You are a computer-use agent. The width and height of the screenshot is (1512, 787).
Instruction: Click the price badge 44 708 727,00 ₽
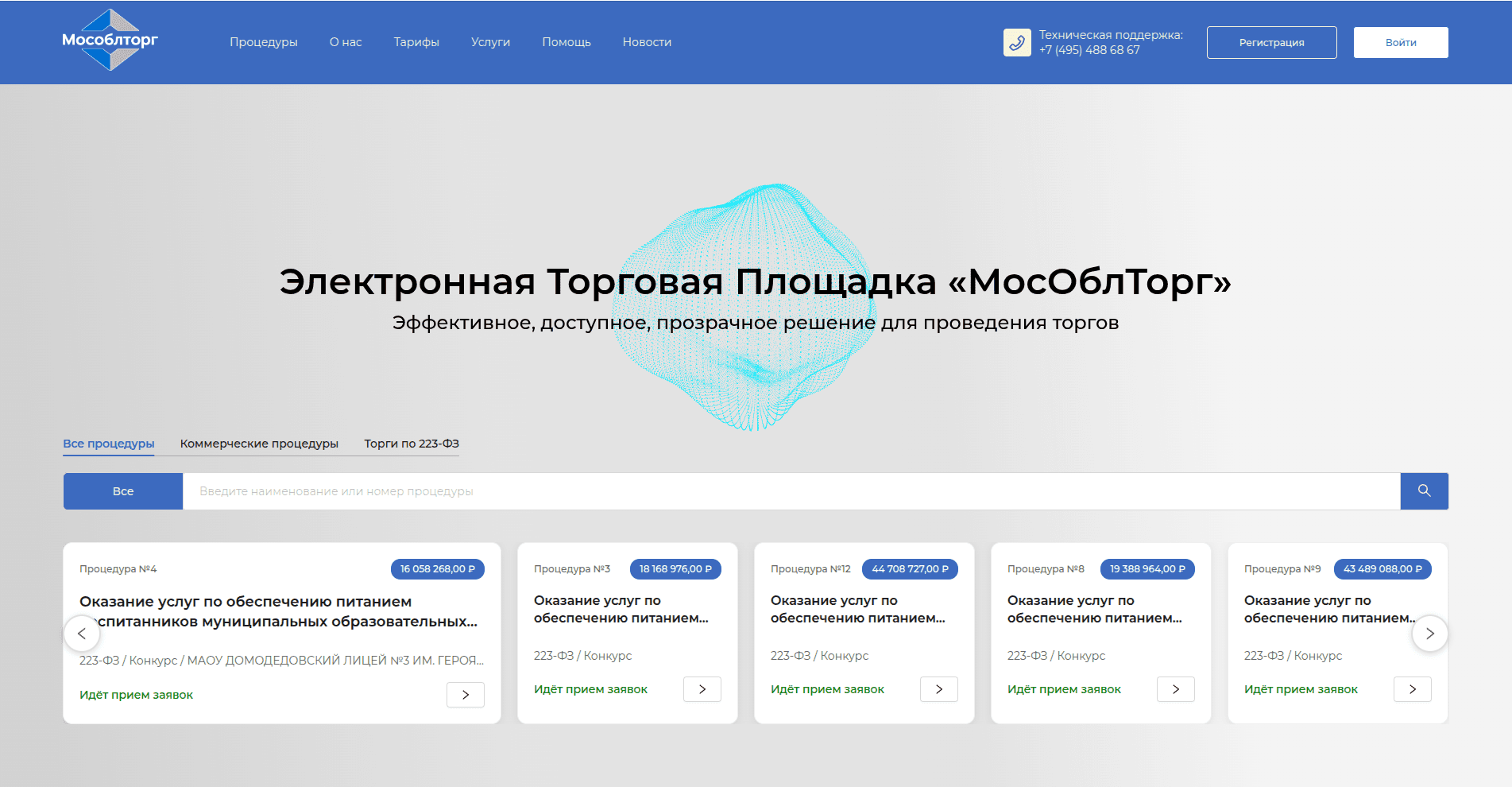coord(910,569)
